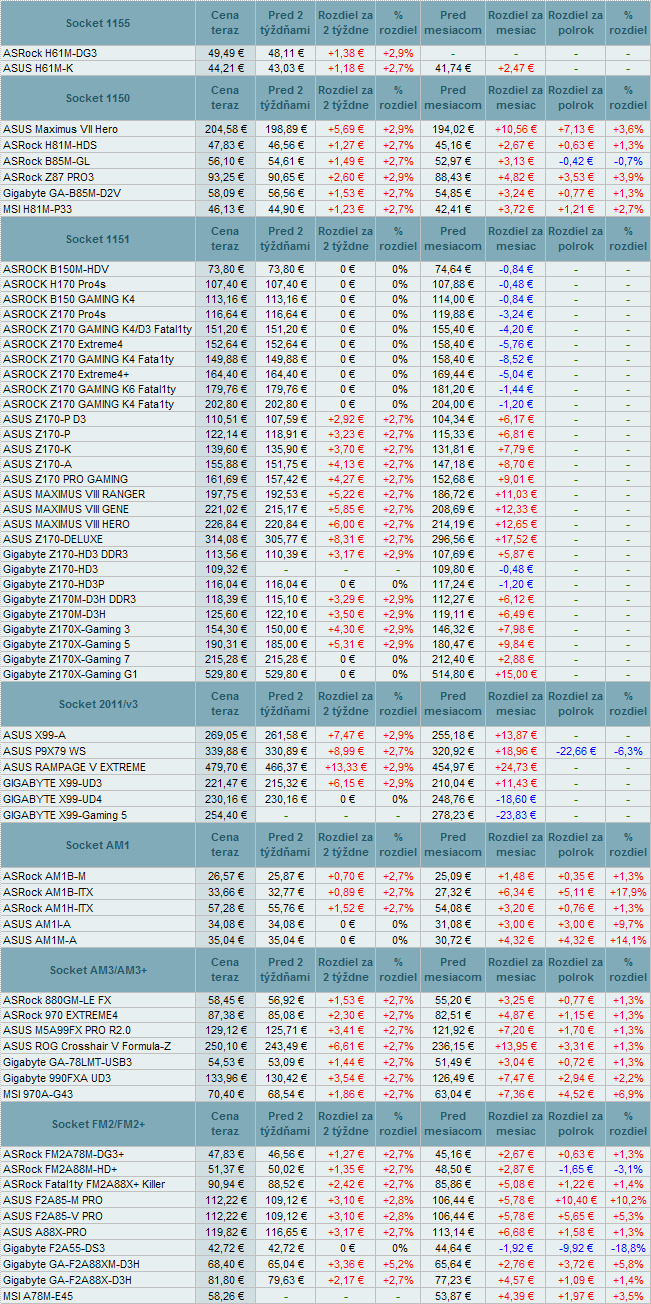Click the GIGABYTE X99-Gaming 5 entry
This screenshot has height=1304, width=651.
point(65,815)
